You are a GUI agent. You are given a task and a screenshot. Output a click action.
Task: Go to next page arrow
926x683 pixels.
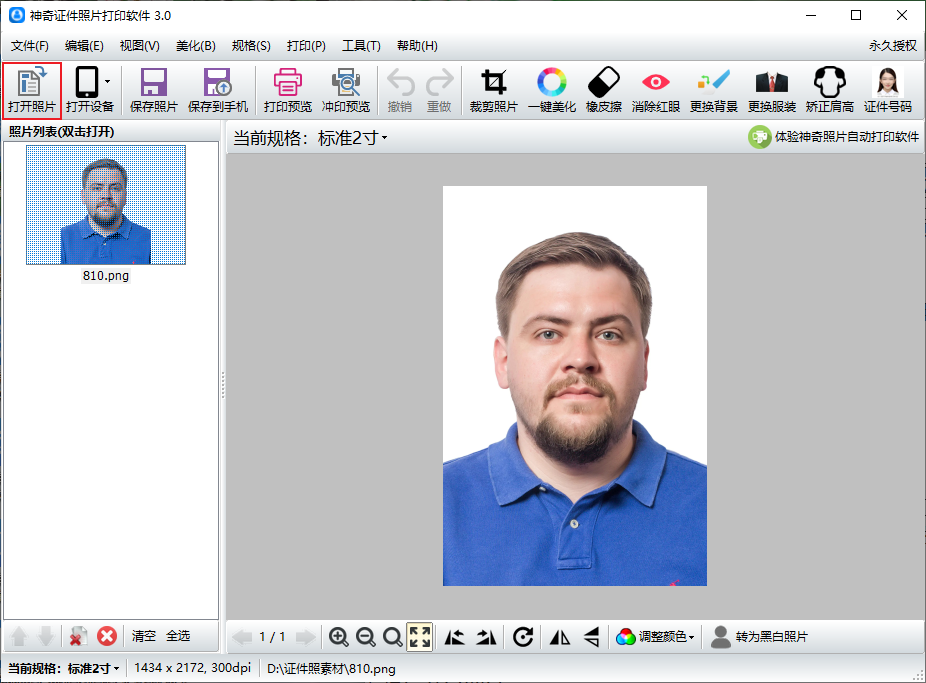[305, 637]
